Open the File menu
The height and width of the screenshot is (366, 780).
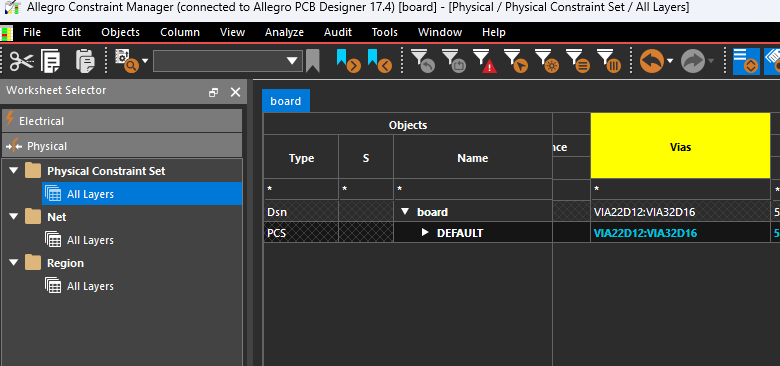(32, 32)
